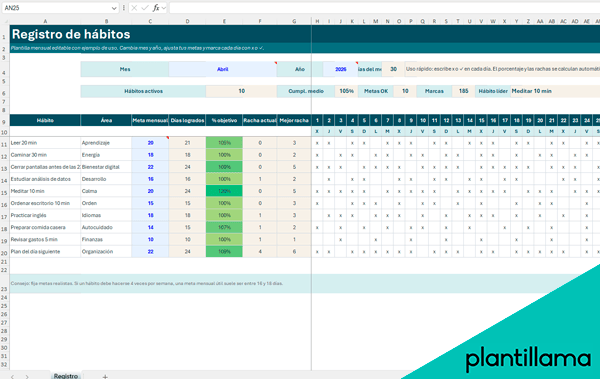Click the Preparar comida casera cell
The height and width of the screenshot is (379, 600).
[45, 227]
